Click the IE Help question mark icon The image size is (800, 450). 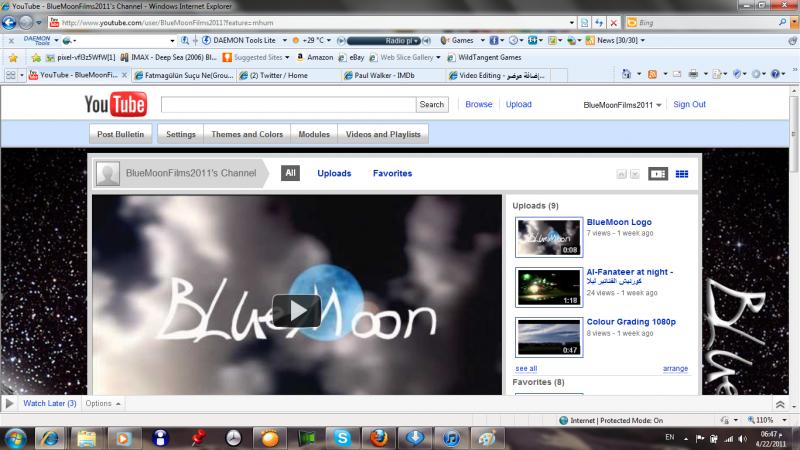[776, 74]
